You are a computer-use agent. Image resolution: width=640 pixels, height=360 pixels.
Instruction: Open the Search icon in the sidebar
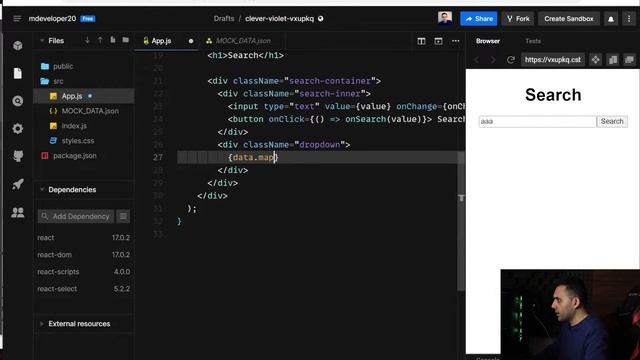pyautogui.click(x=18, y=101)
